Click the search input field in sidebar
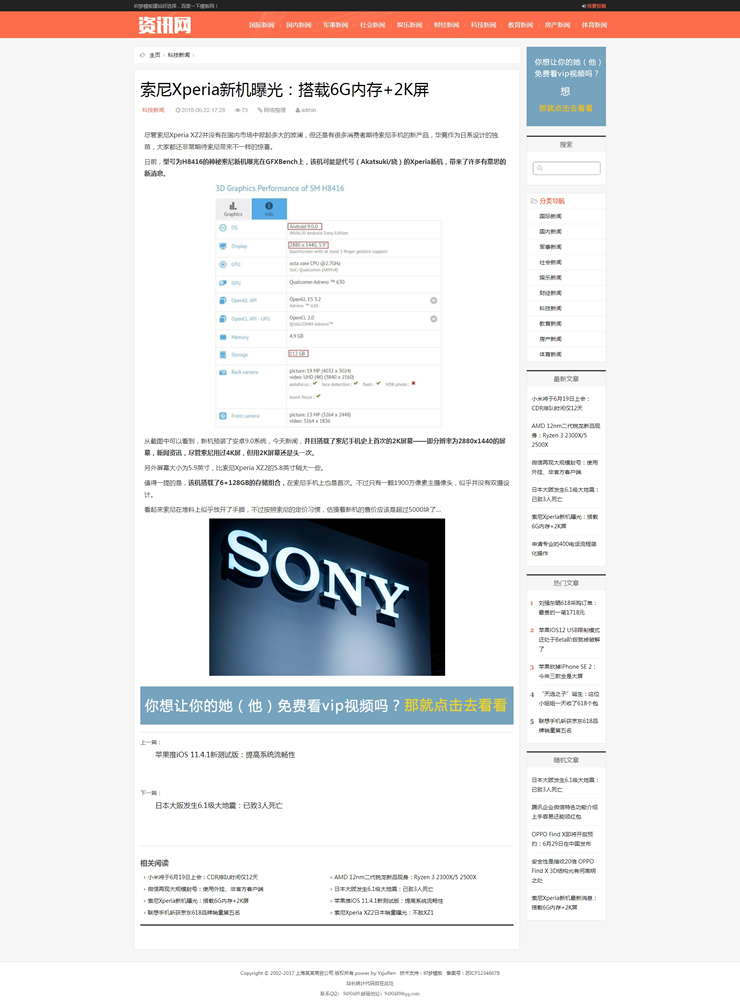 [x=572, y=168]
